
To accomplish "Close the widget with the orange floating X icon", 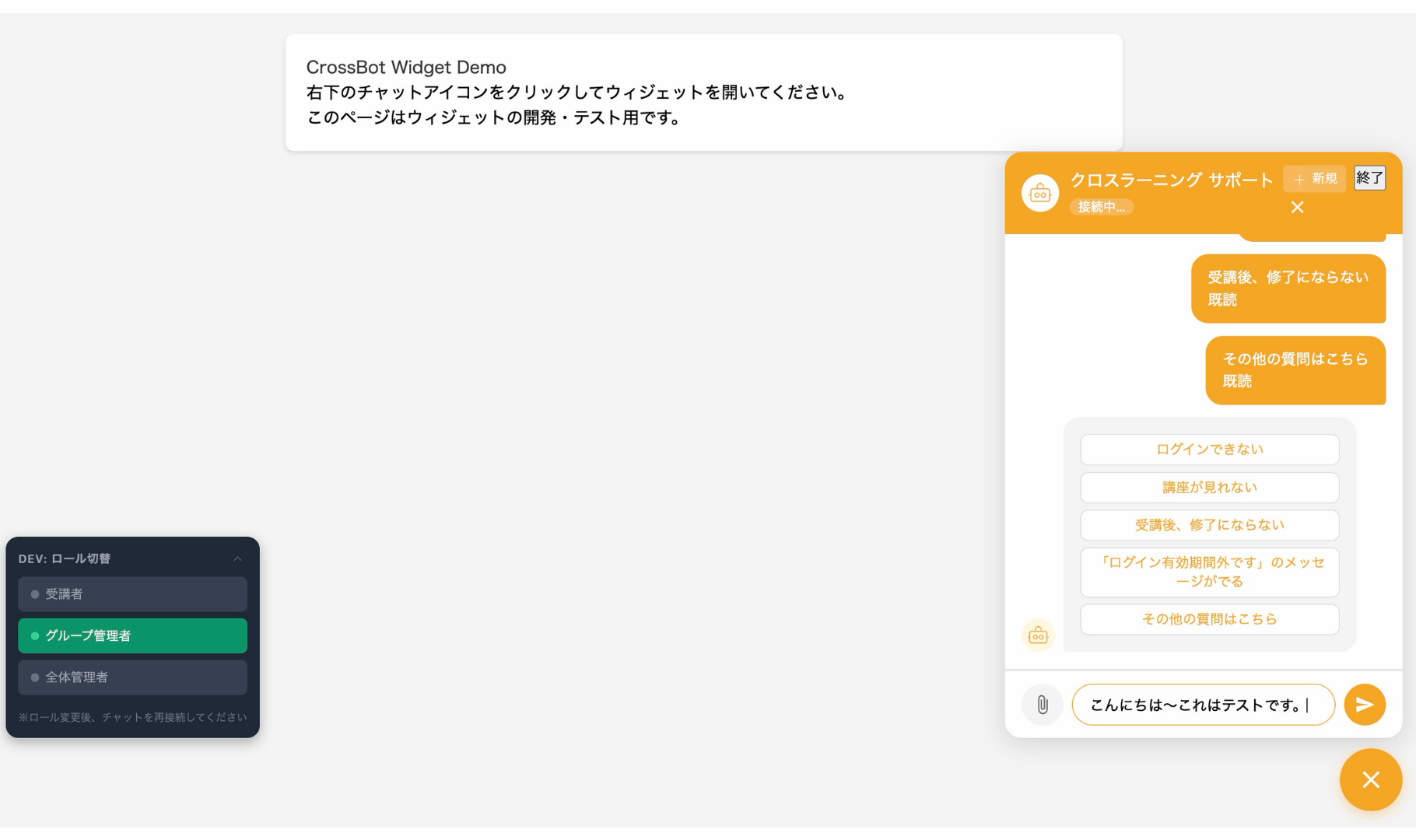I will pyautogui.click(x=1371, y=779).
